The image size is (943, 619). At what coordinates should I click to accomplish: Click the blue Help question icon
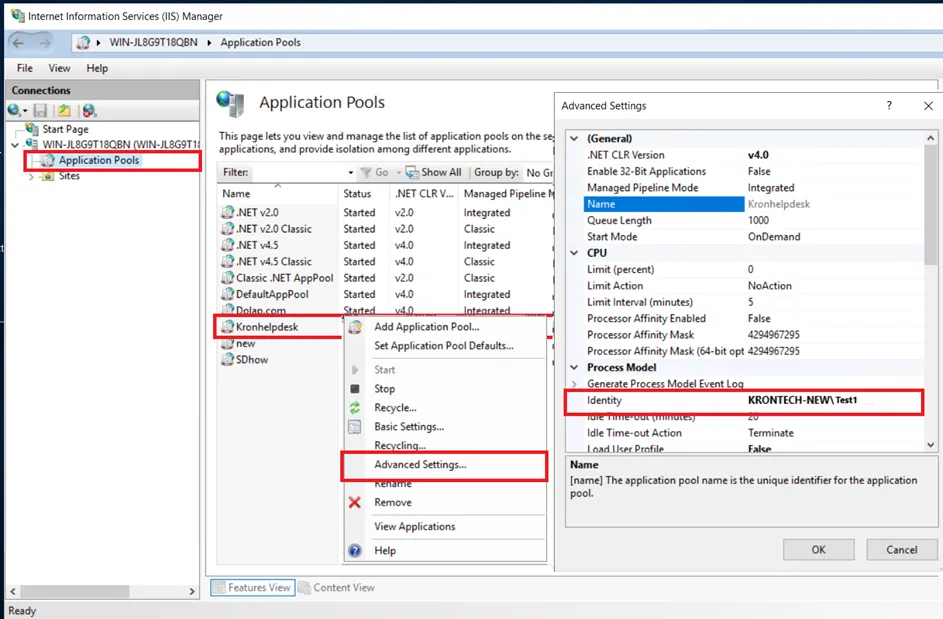(355, 550)
